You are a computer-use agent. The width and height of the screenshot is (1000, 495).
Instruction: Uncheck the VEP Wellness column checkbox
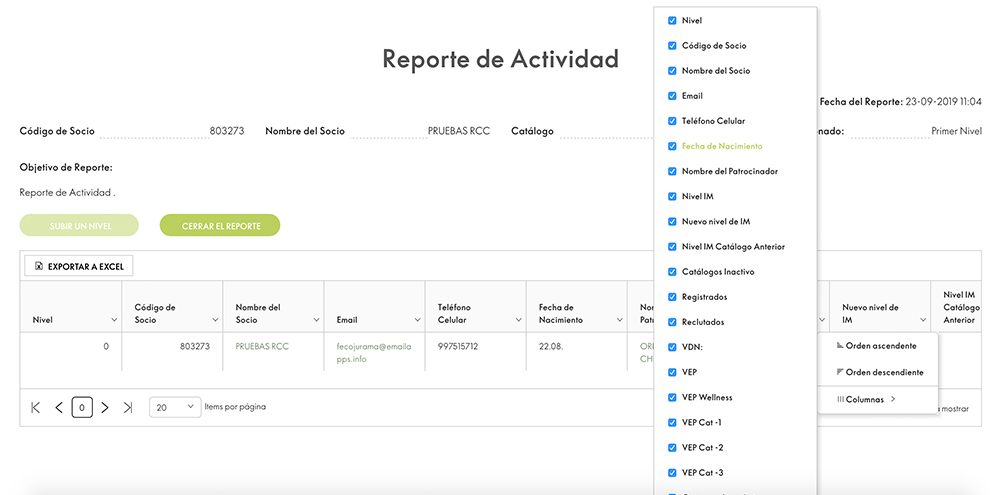pos(673,397)
